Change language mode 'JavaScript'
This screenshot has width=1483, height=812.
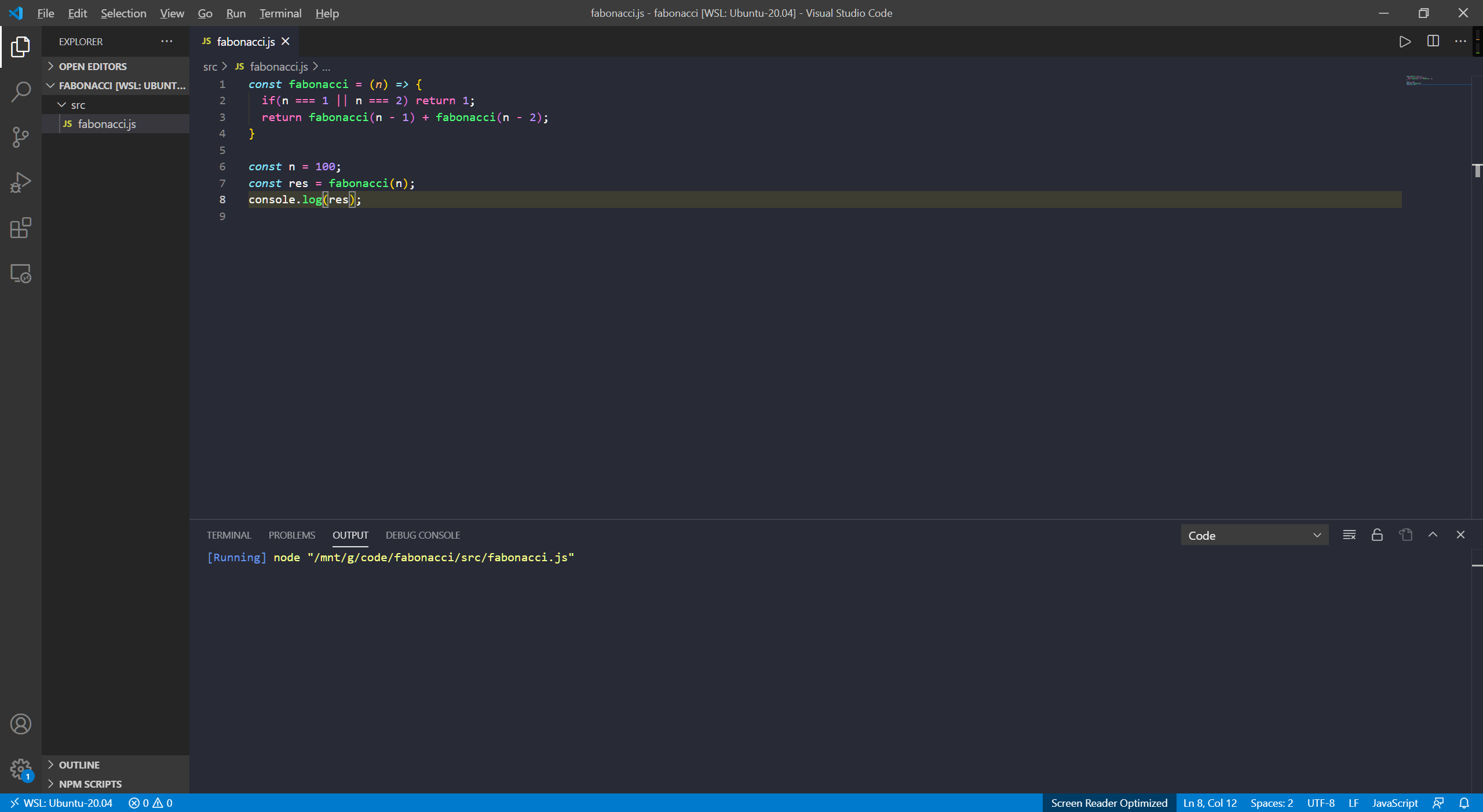click(x=1395, y=803)
